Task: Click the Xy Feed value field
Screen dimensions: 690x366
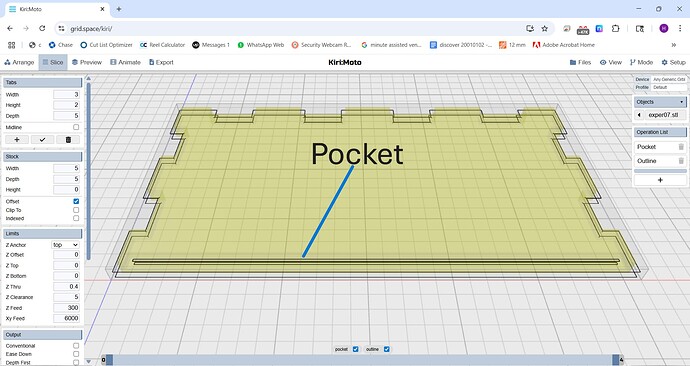Action: click(66, 318)
